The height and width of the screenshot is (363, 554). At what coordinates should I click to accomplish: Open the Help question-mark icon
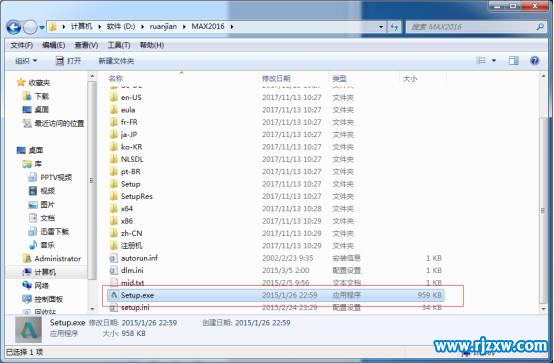point(535,61)
